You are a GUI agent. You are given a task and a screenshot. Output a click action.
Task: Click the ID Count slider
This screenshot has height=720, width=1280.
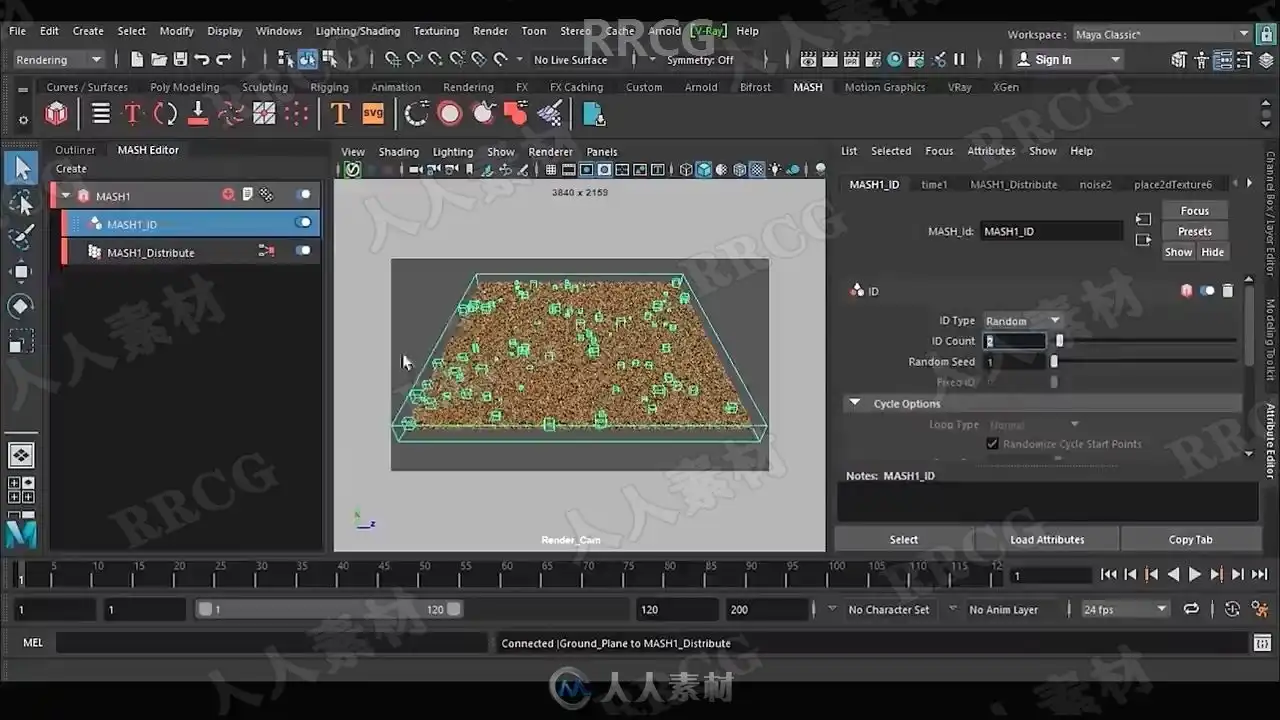click(1145, 341)
